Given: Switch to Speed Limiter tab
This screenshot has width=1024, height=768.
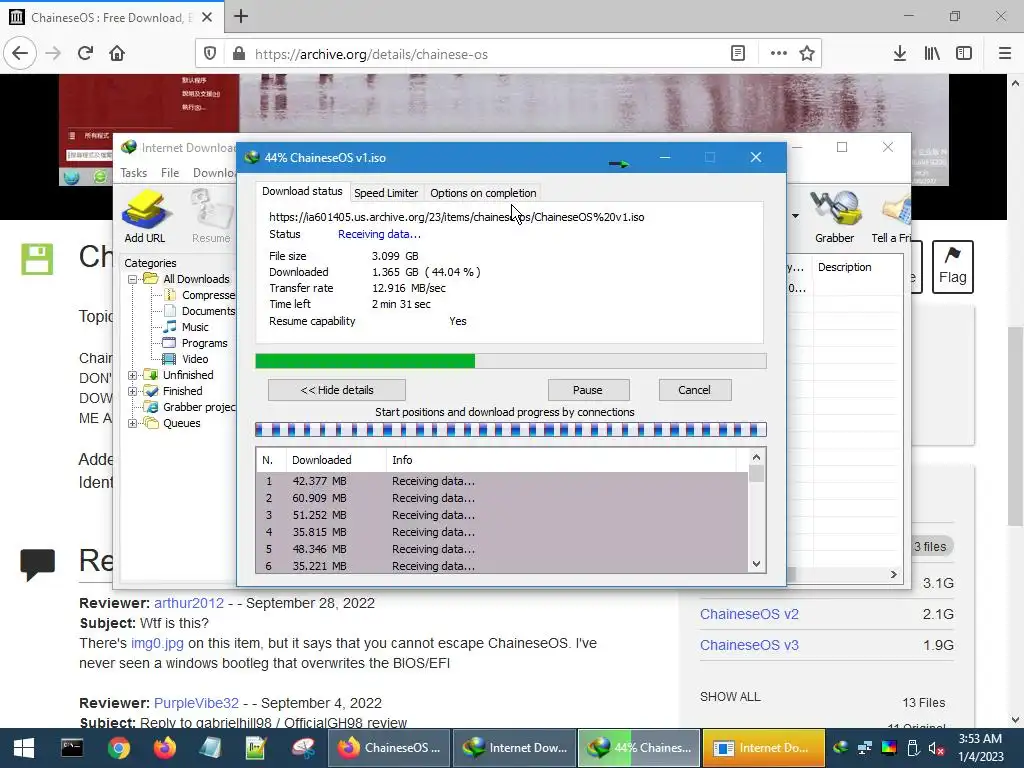Looking at the screenshot, I should point(385,193).
